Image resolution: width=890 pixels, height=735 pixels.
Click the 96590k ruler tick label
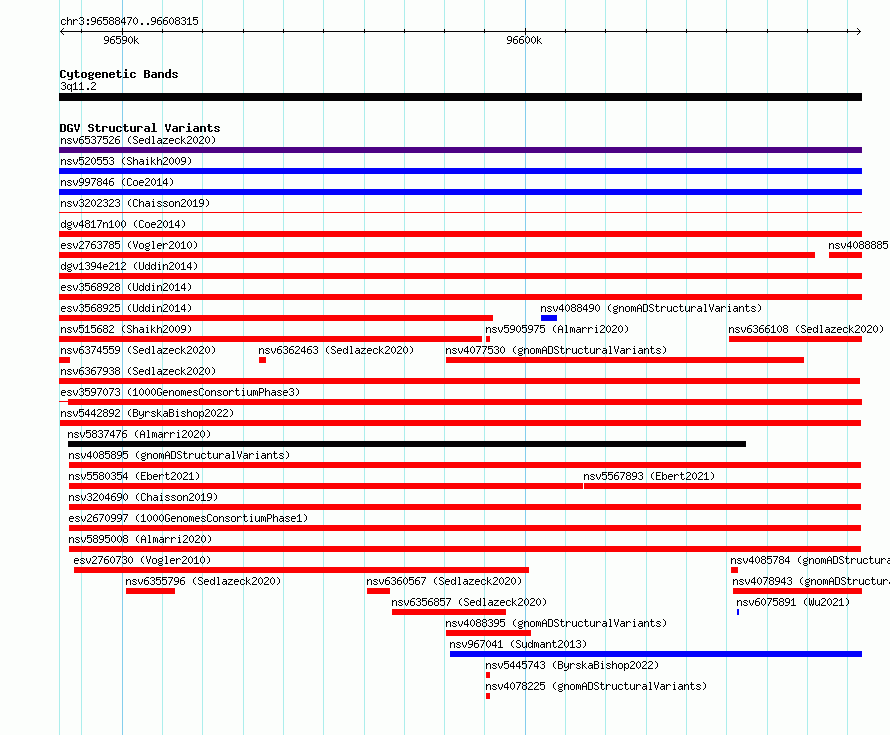coord(121,40)
